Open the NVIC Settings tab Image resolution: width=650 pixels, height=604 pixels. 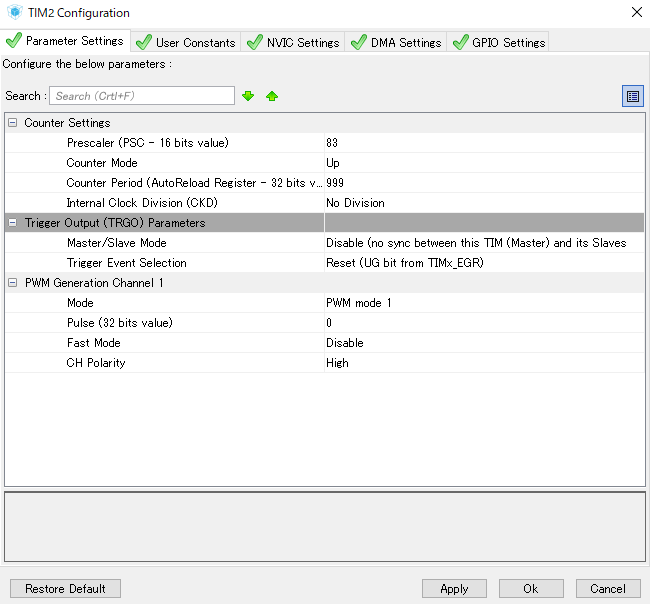tap(293, 42)
